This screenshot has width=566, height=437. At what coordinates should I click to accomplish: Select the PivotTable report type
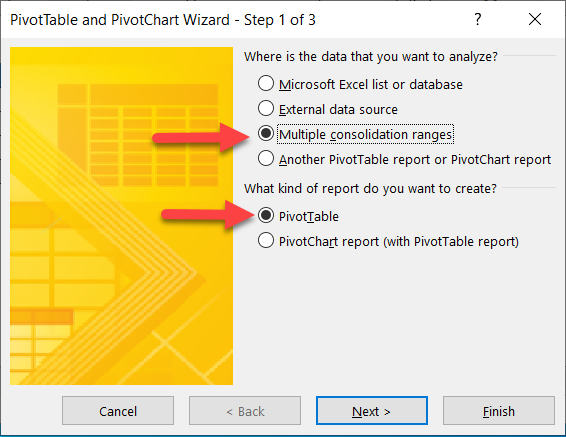point(266,215)
